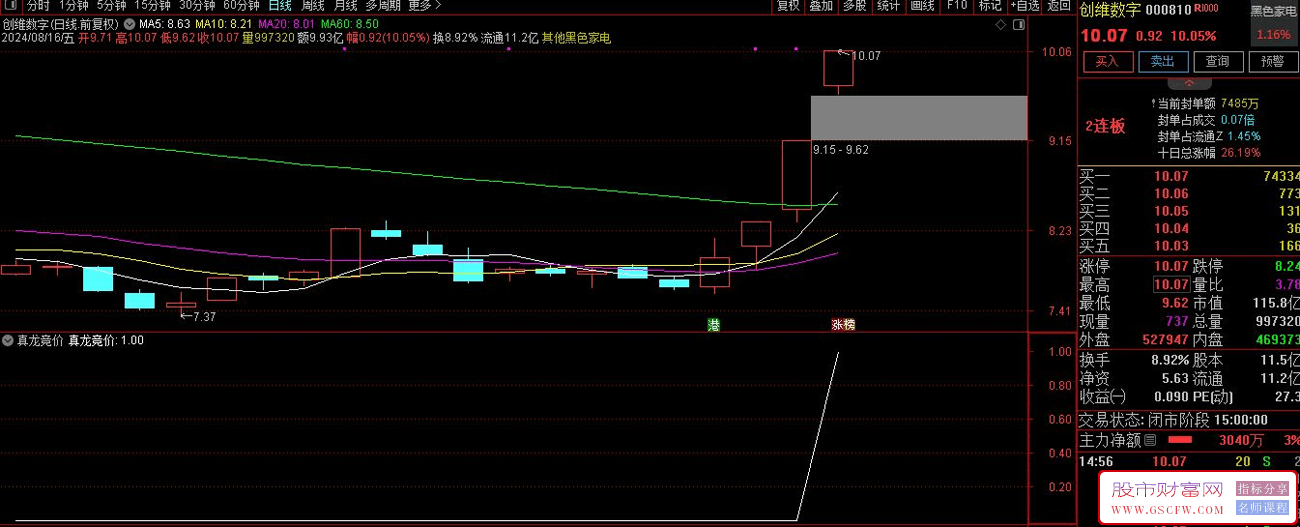Switch to 60分钟 period
This screenshot has width=1300, height=527.
(241, 5)
